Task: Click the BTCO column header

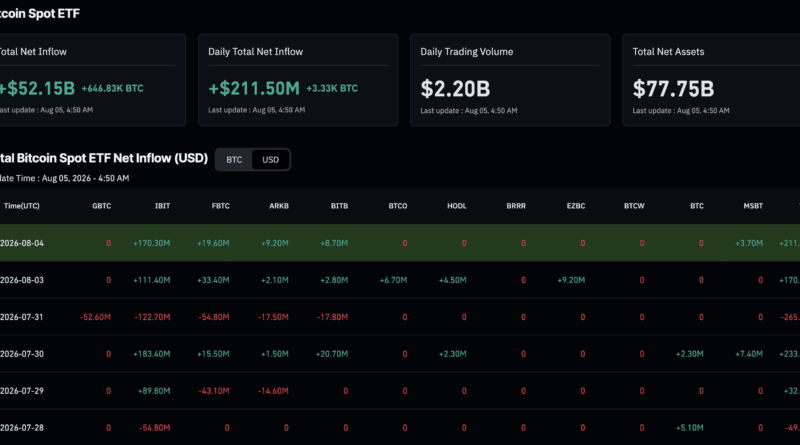Action: [x=398, y=206]
